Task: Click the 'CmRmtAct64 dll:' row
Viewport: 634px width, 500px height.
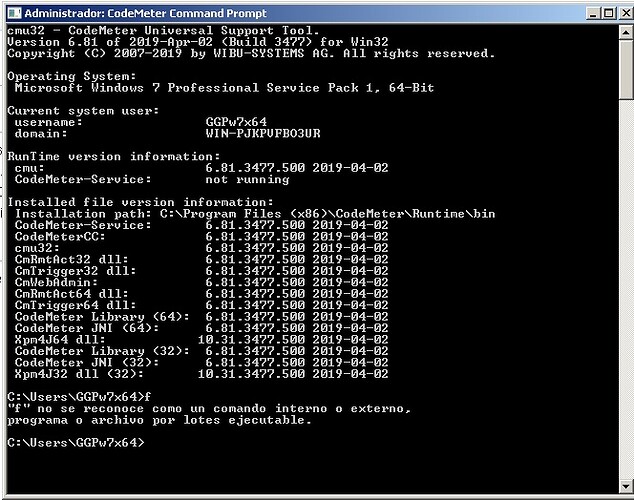Action: [x=201, y=293]
